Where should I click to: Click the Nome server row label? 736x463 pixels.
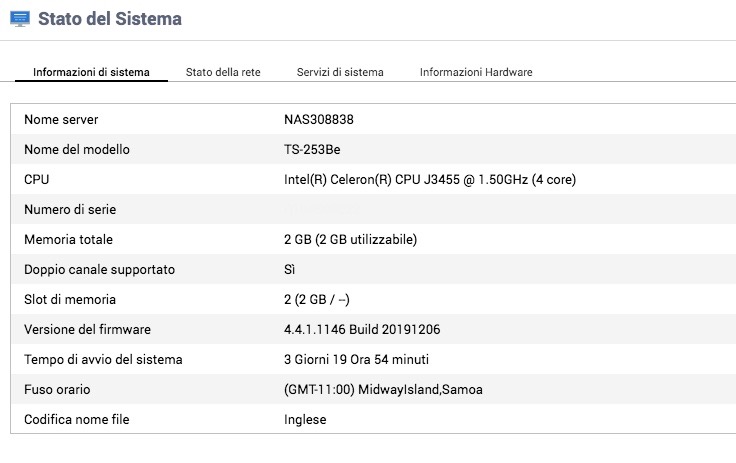coord(61,120)
